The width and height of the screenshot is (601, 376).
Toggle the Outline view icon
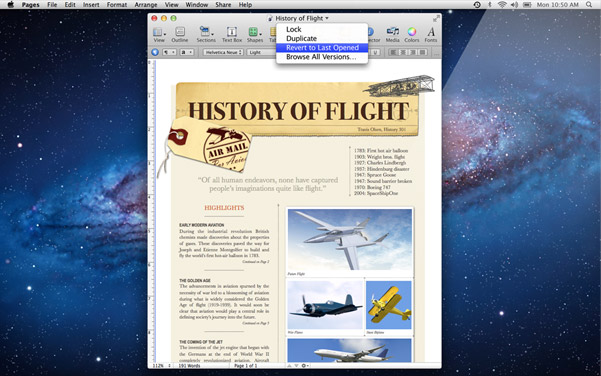coord(179,34)
